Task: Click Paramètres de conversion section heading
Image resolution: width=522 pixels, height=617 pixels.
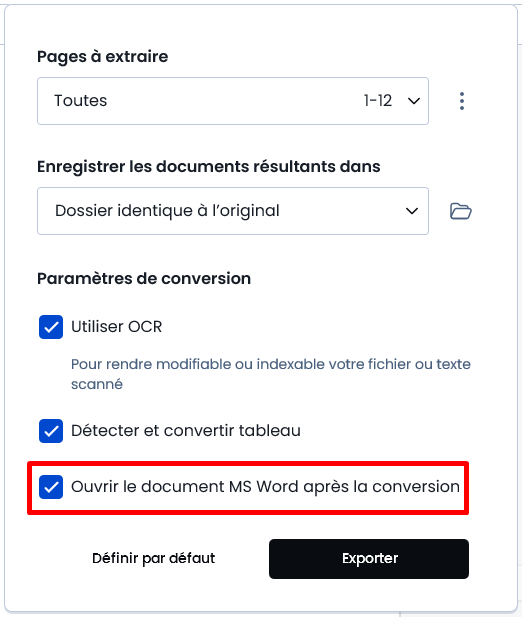Action: [144, 279]
